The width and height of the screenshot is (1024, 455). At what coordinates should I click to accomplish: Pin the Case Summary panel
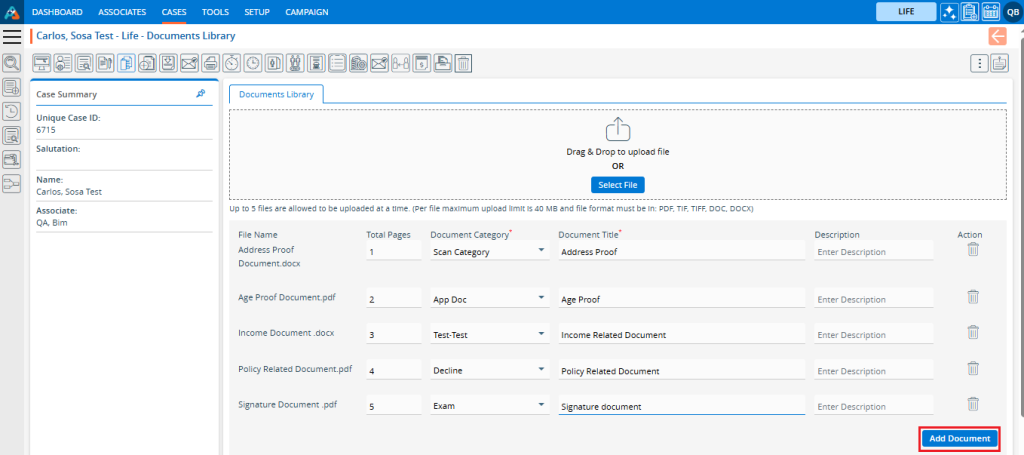pyautogui.click(x=200, y=94)
